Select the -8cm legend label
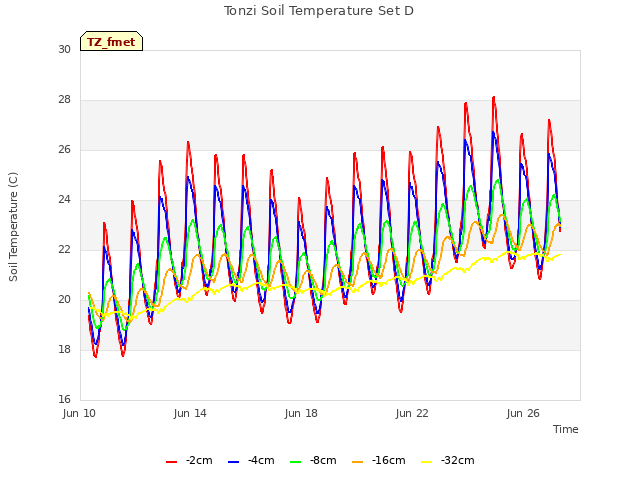This screenshot has width=640, height=480. tap(323, 460)
